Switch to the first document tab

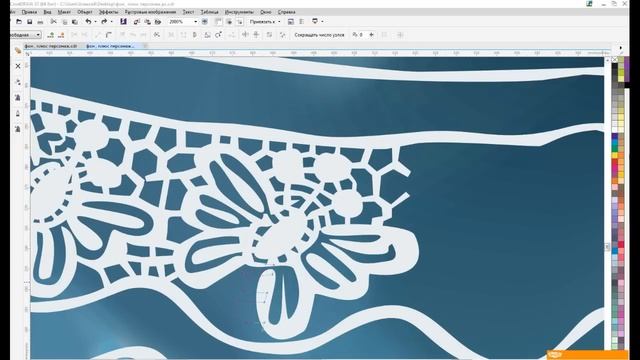pos(50,46)
